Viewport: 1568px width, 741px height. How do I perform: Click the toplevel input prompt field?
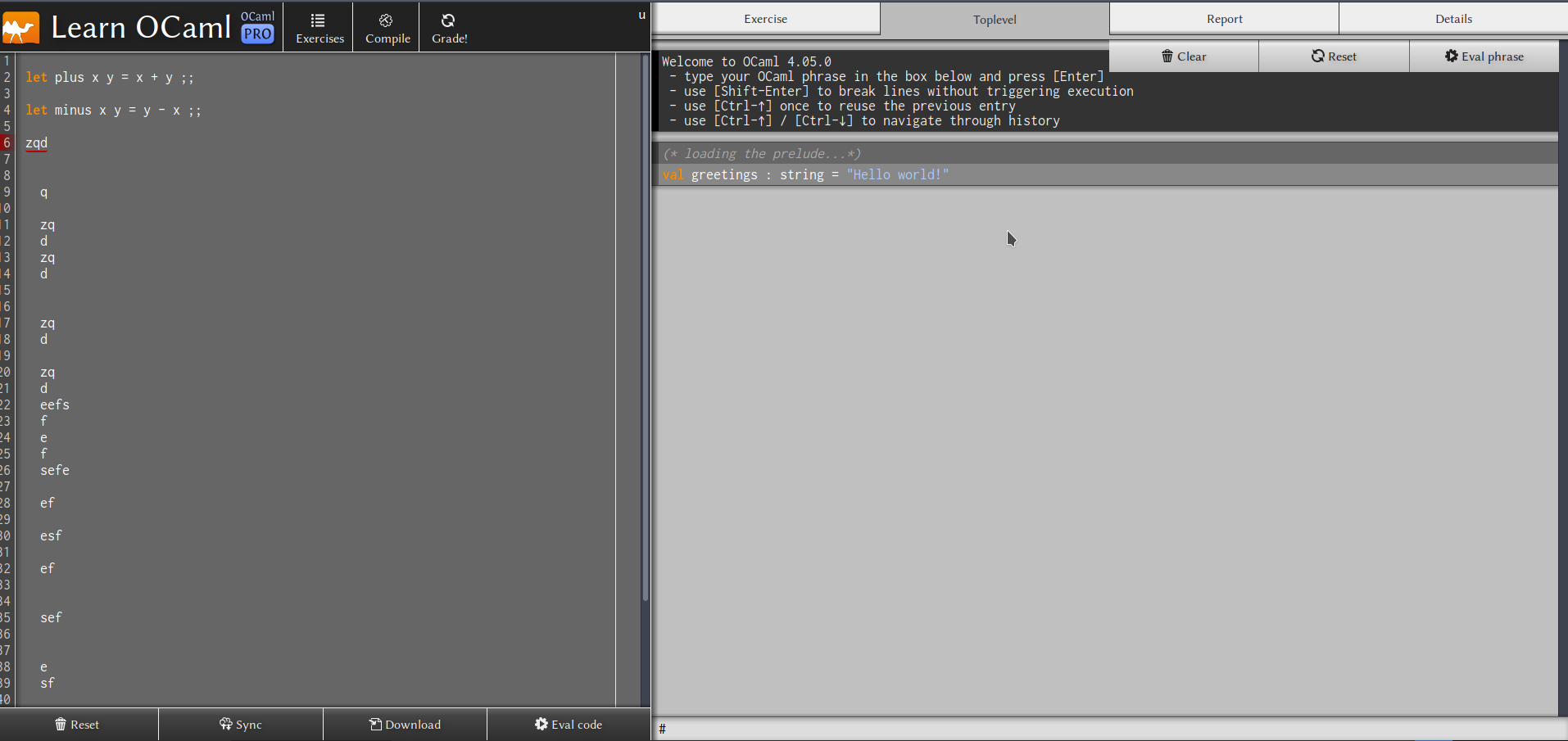1110,729
